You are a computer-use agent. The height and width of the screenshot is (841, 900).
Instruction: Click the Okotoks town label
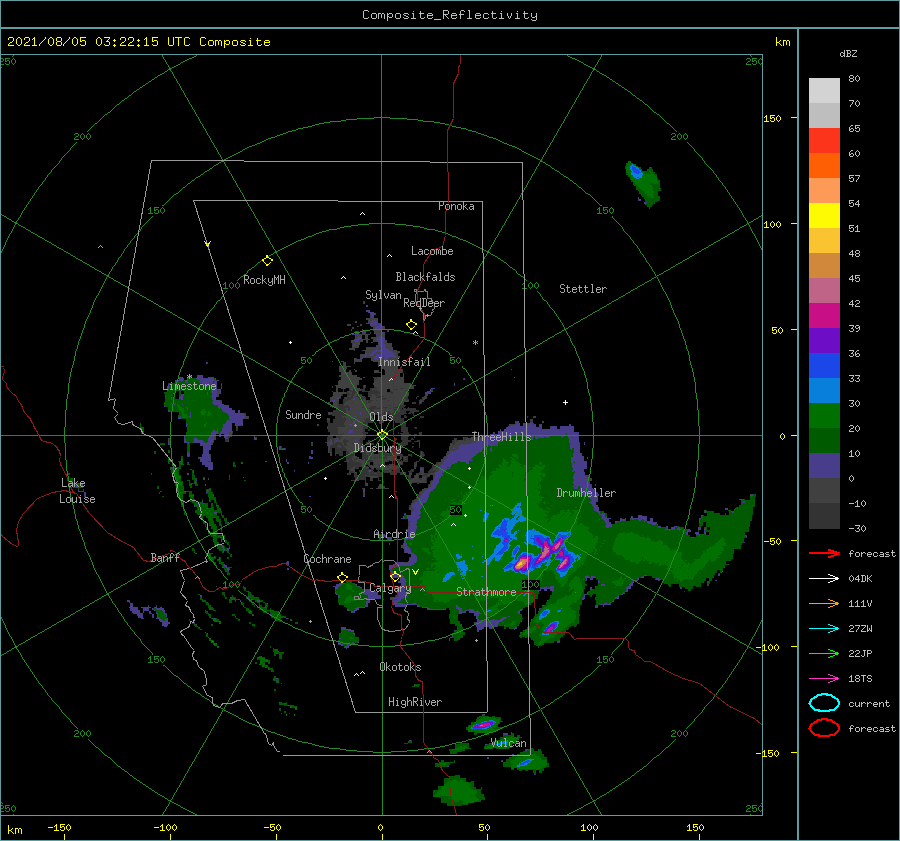(x=400, y=667)
